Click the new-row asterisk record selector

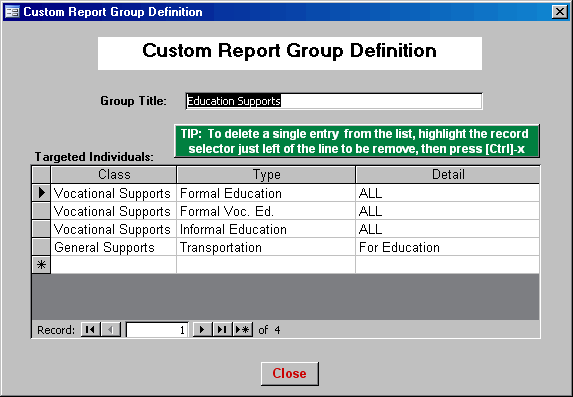point(41,264)
